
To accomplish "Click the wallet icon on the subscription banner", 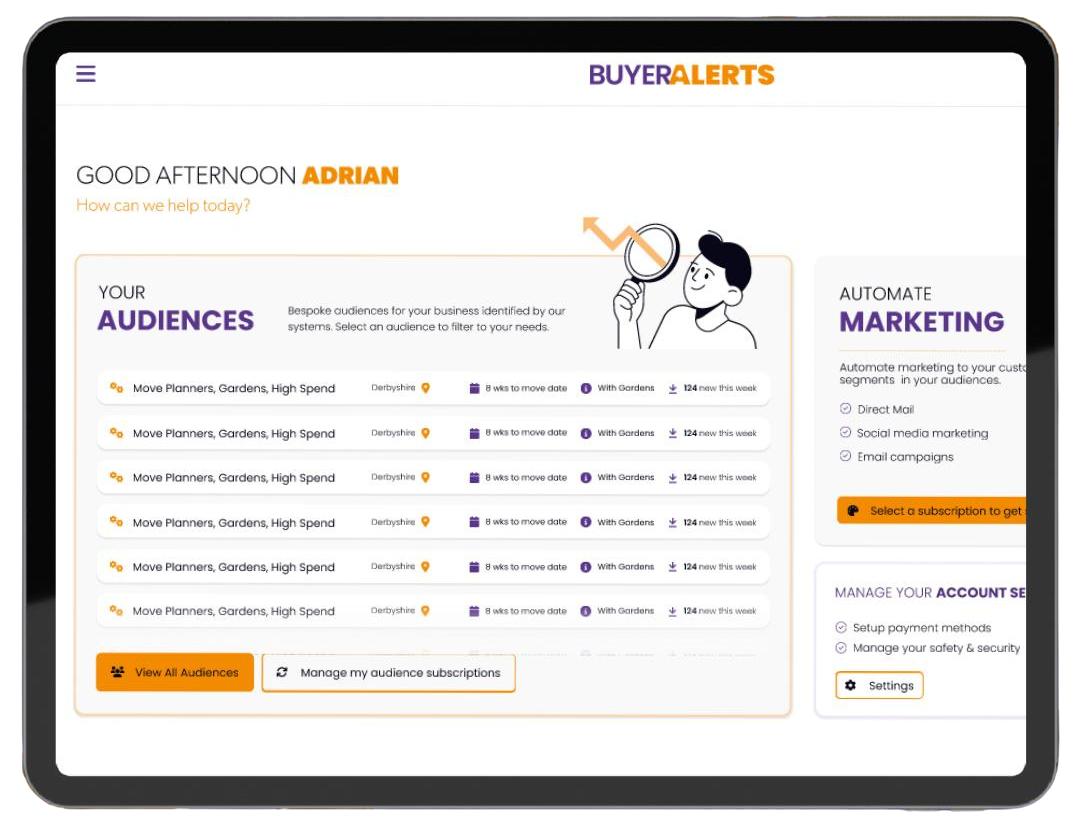I will point(851,510).
